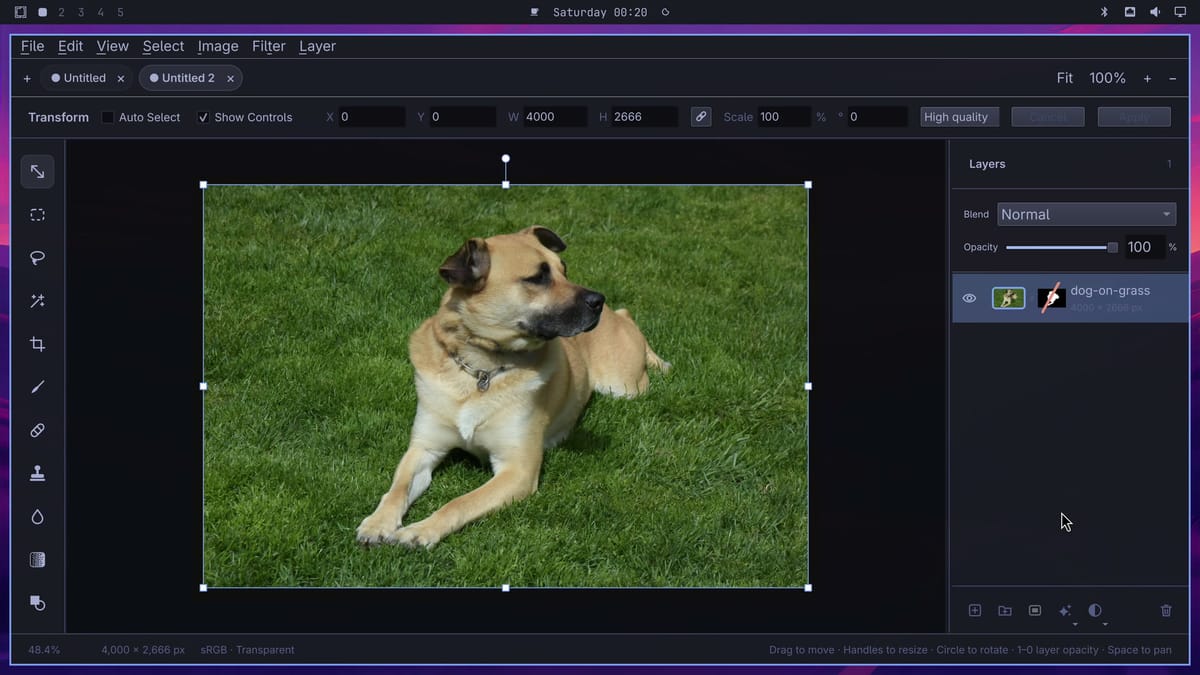1200x675 pixels.
Task: Select the Brush tool
Action: 37,387
